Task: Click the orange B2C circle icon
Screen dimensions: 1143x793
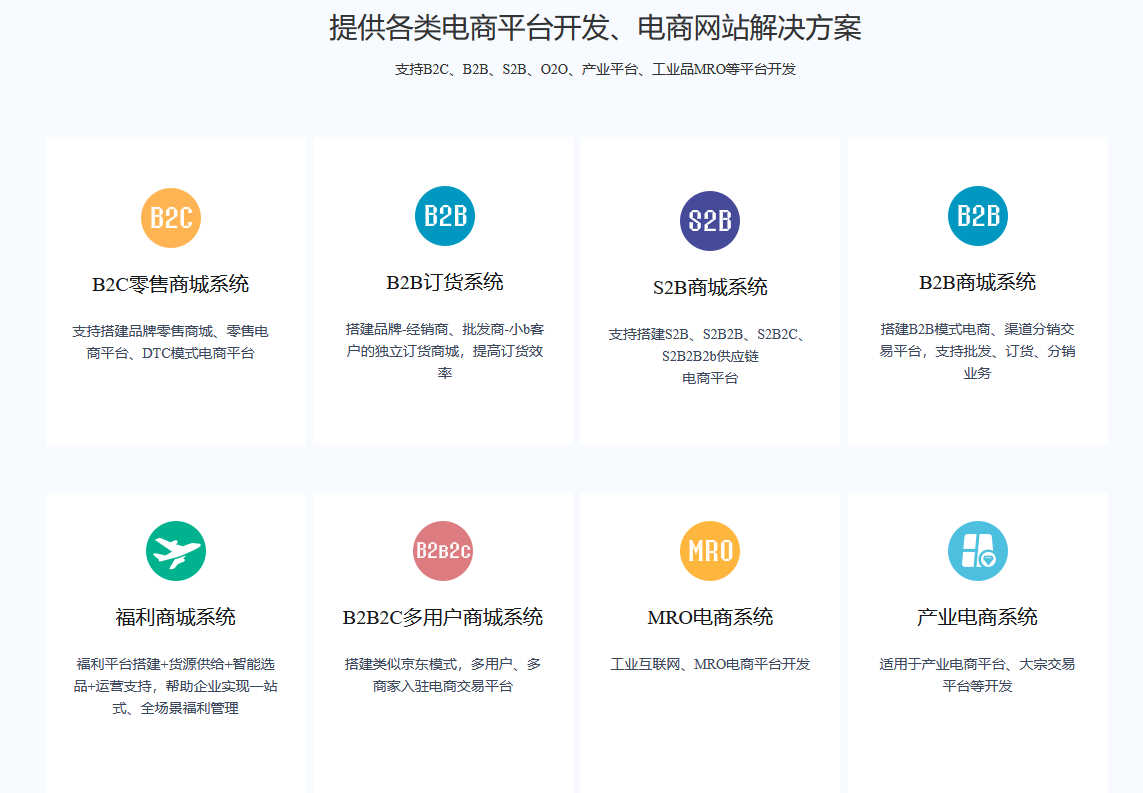Action: [x=171, y=217]
